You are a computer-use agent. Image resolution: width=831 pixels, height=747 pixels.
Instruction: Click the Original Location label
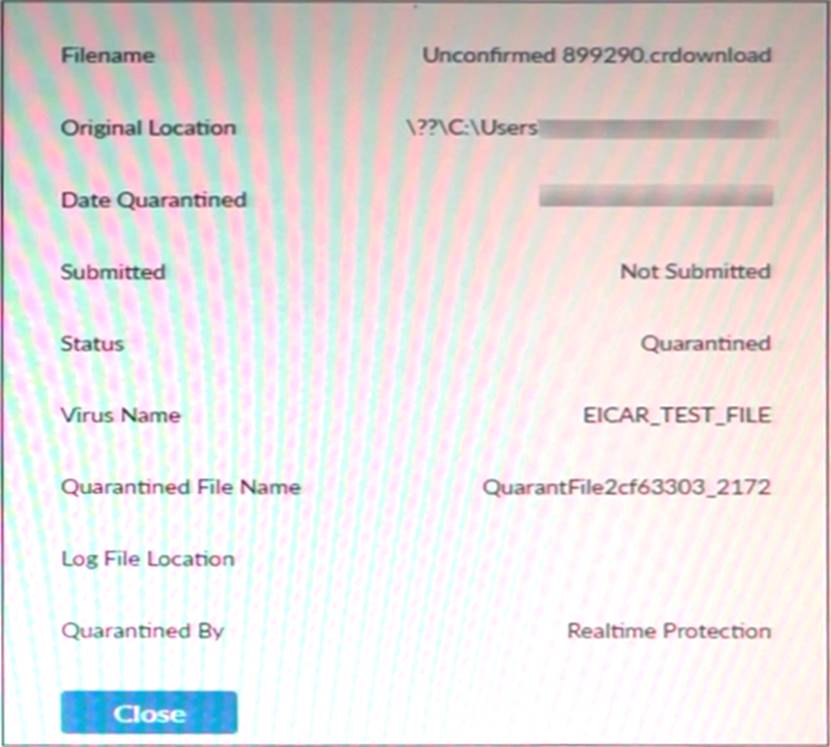click(x=148, y=128)
